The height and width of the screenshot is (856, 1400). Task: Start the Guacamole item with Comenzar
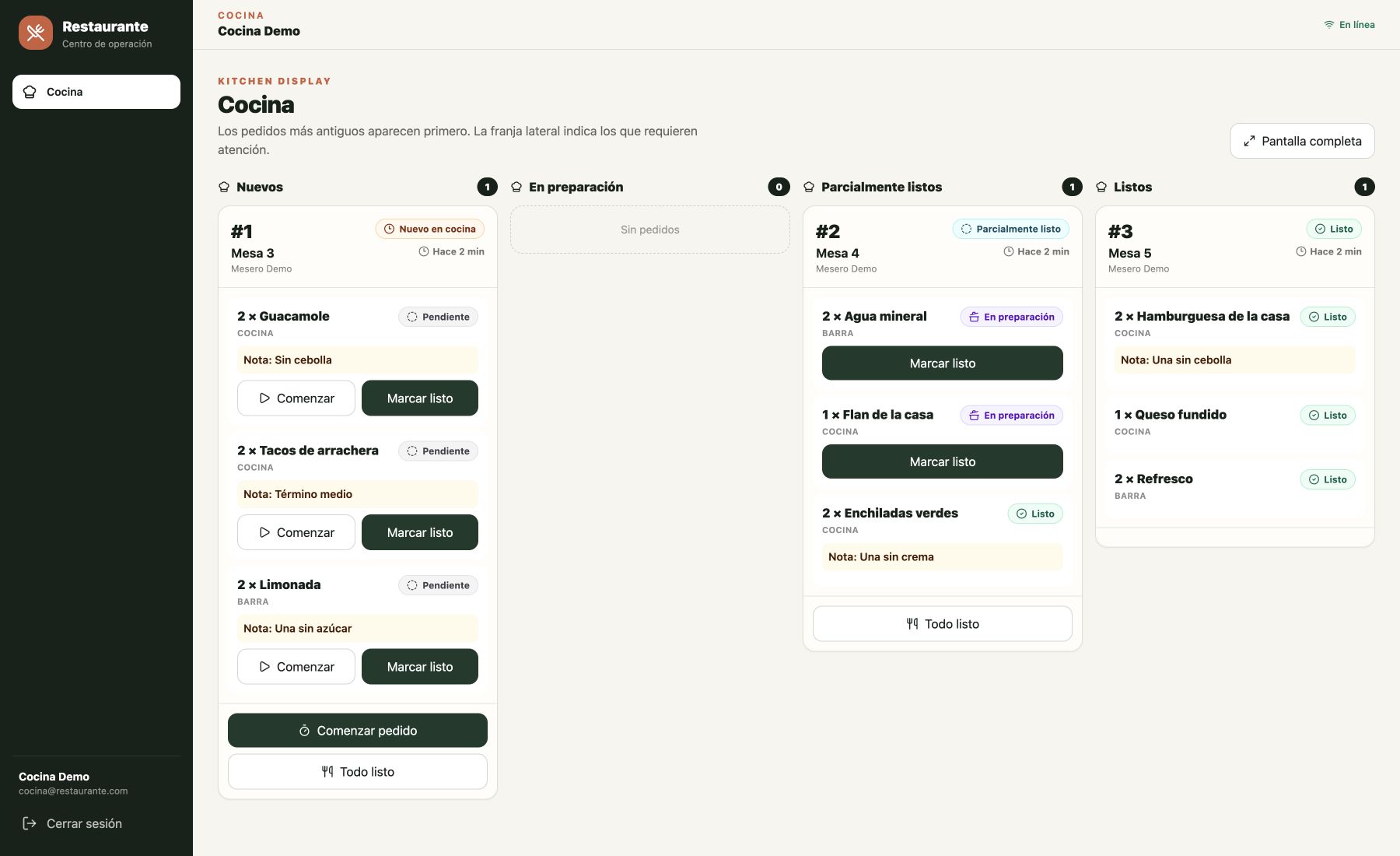[296, 398]
